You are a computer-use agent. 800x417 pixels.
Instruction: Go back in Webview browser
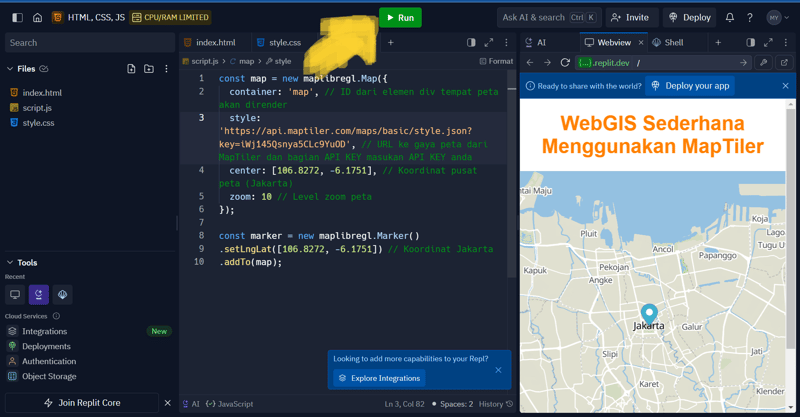click(530, 63)
